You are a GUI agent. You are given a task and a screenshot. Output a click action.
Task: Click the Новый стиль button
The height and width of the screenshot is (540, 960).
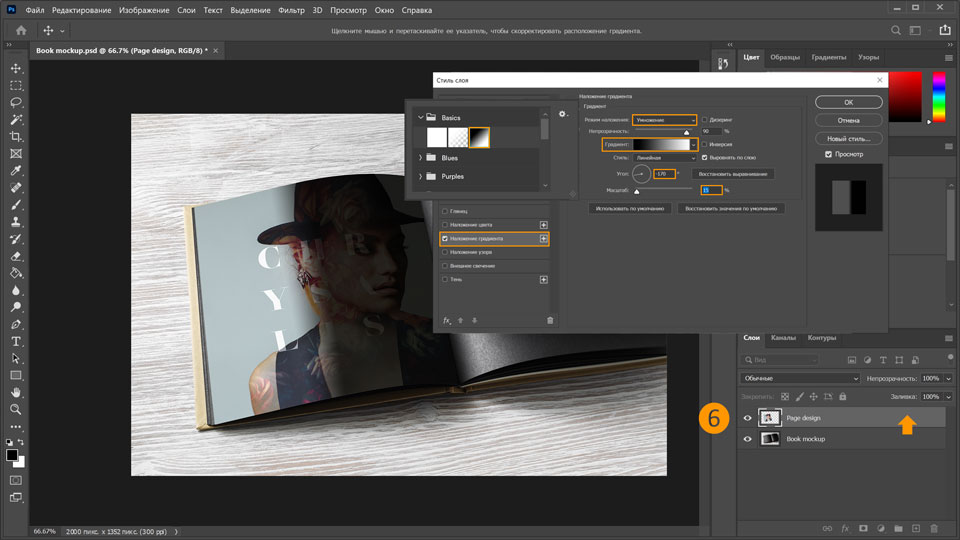click(848, 138)
